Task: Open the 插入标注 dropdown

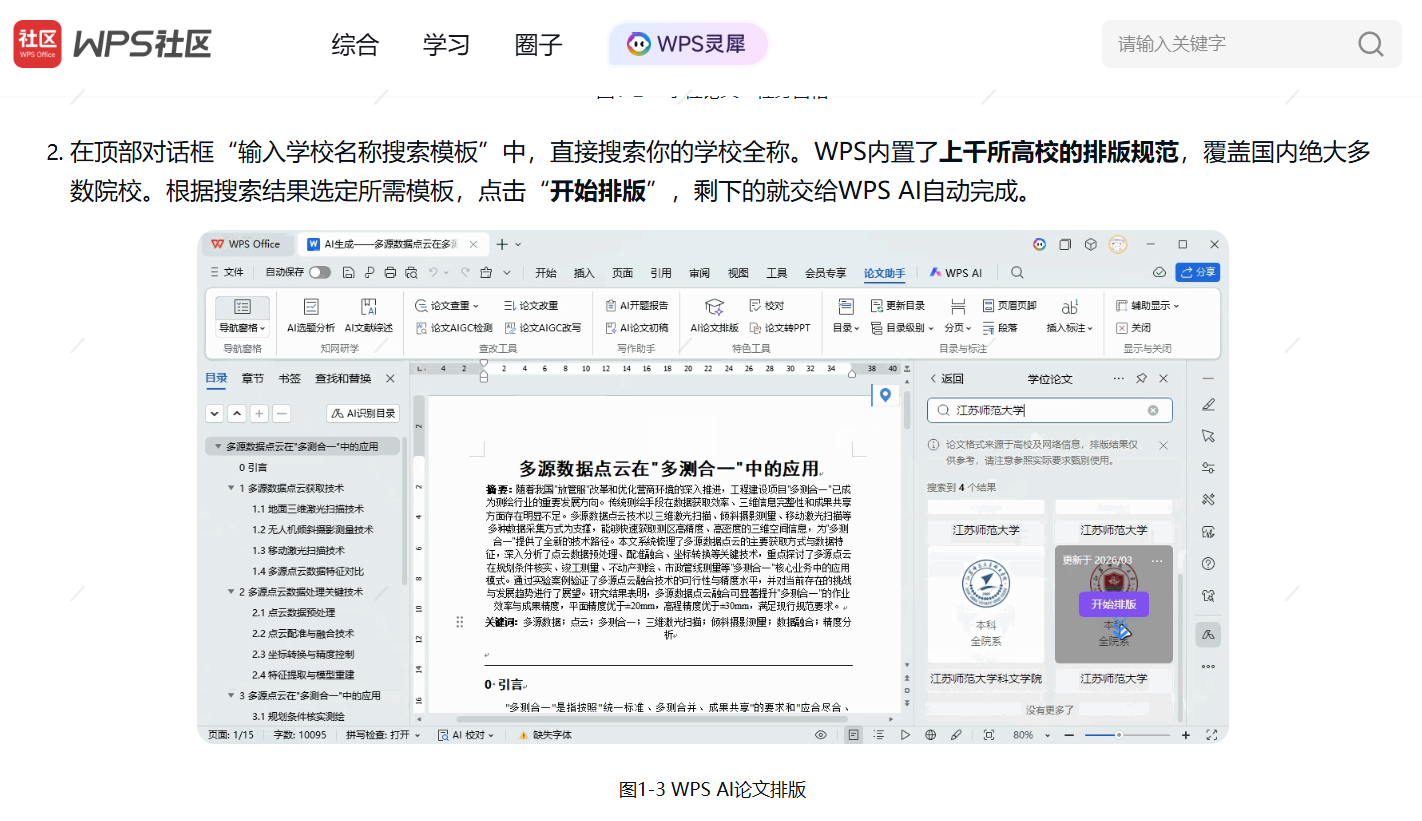Action: click(1070, 327)
